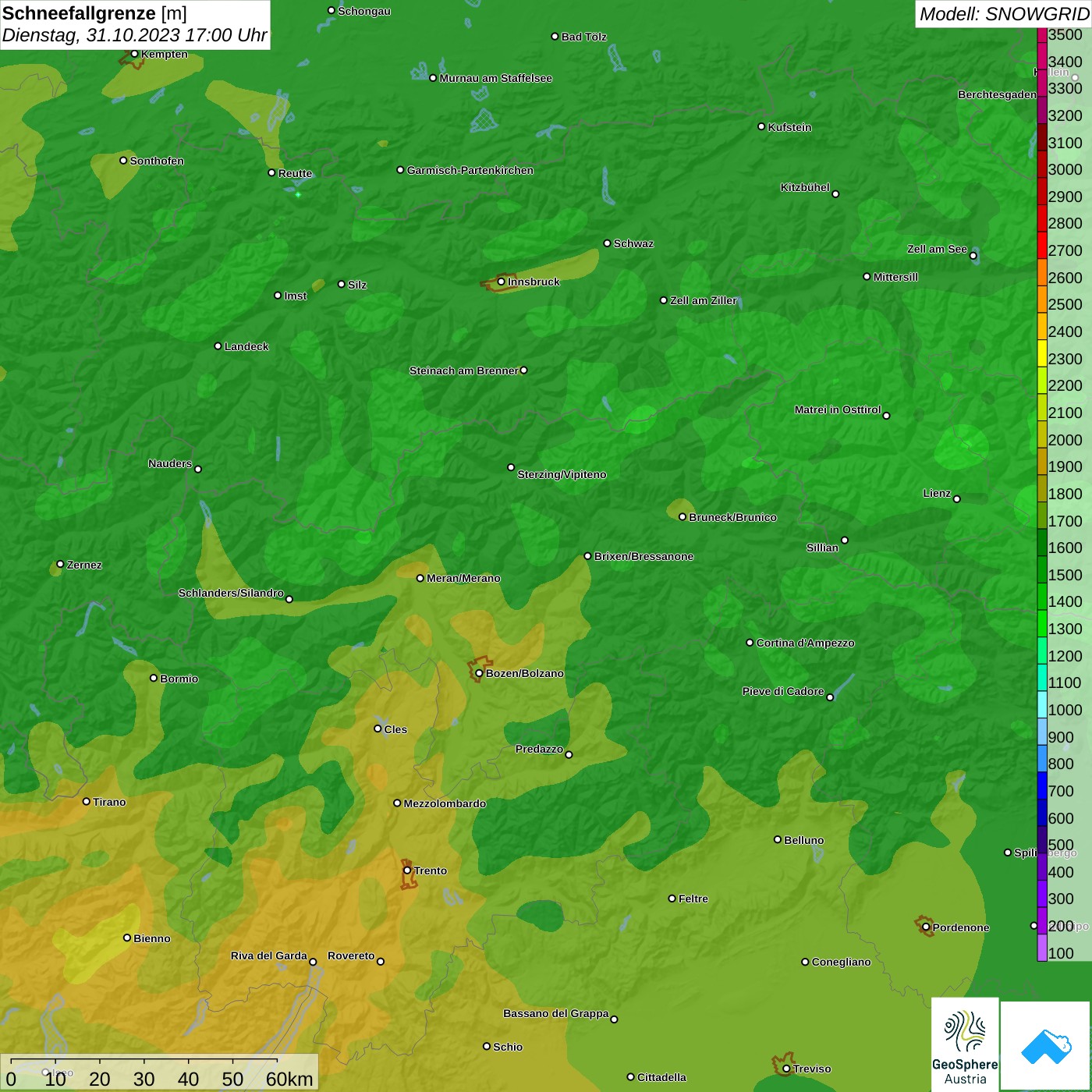This screenshot has height=1092, width=1092.
Task: Click the Pordenone city marker
Action: click(x=926, y=927)
